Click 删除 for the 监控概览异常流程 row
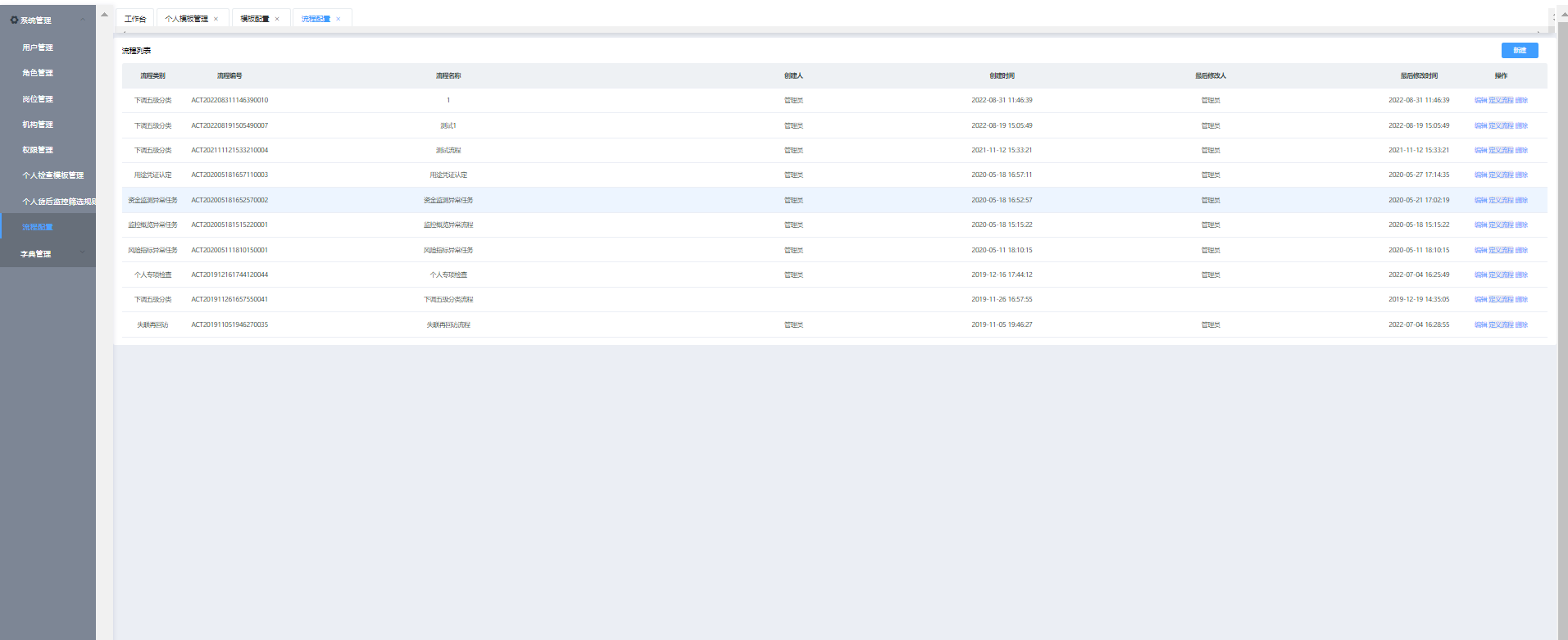 [1521, 225]
